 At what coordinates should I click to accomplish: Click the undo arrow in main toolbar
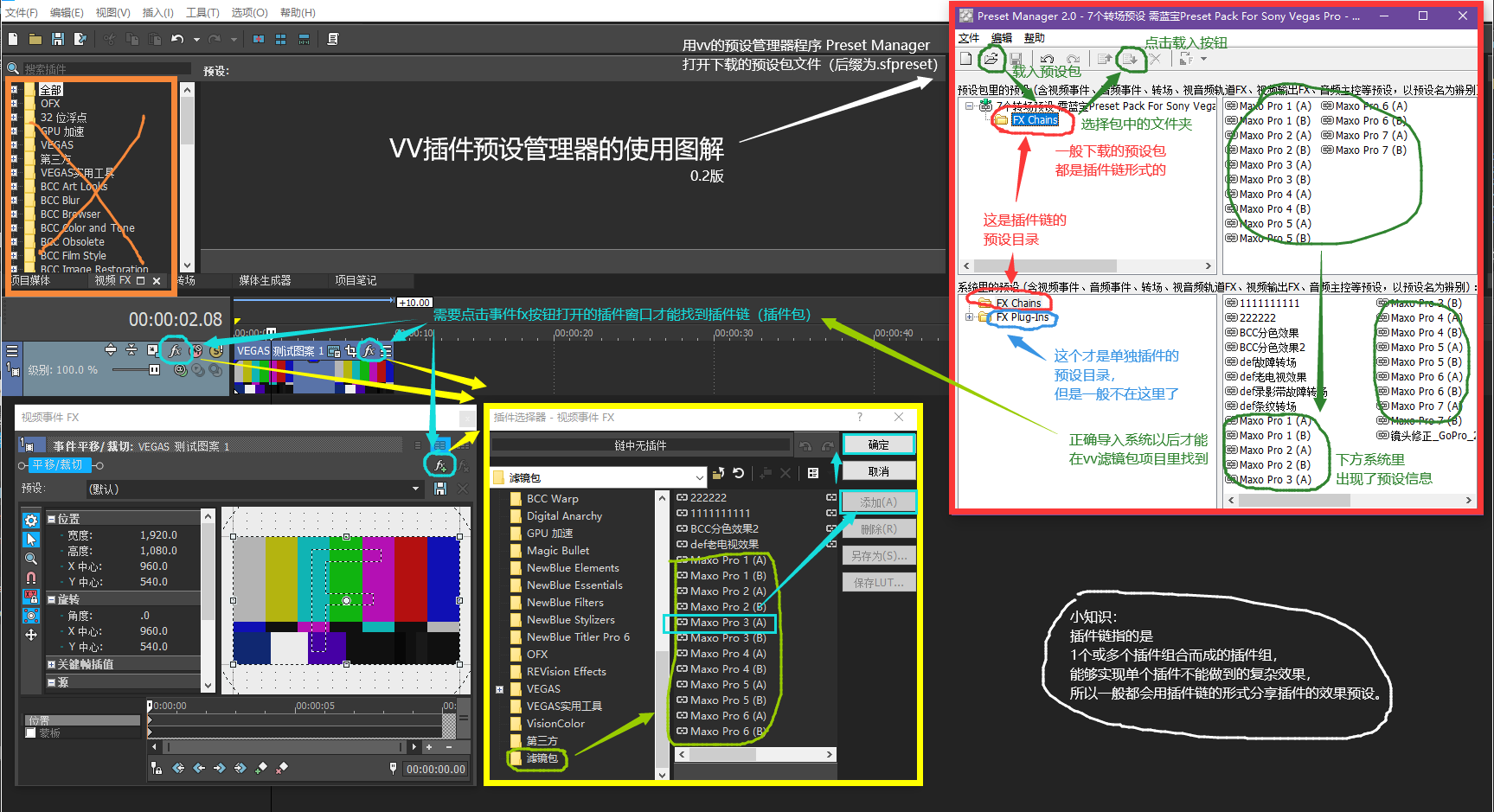click(177, 39)
